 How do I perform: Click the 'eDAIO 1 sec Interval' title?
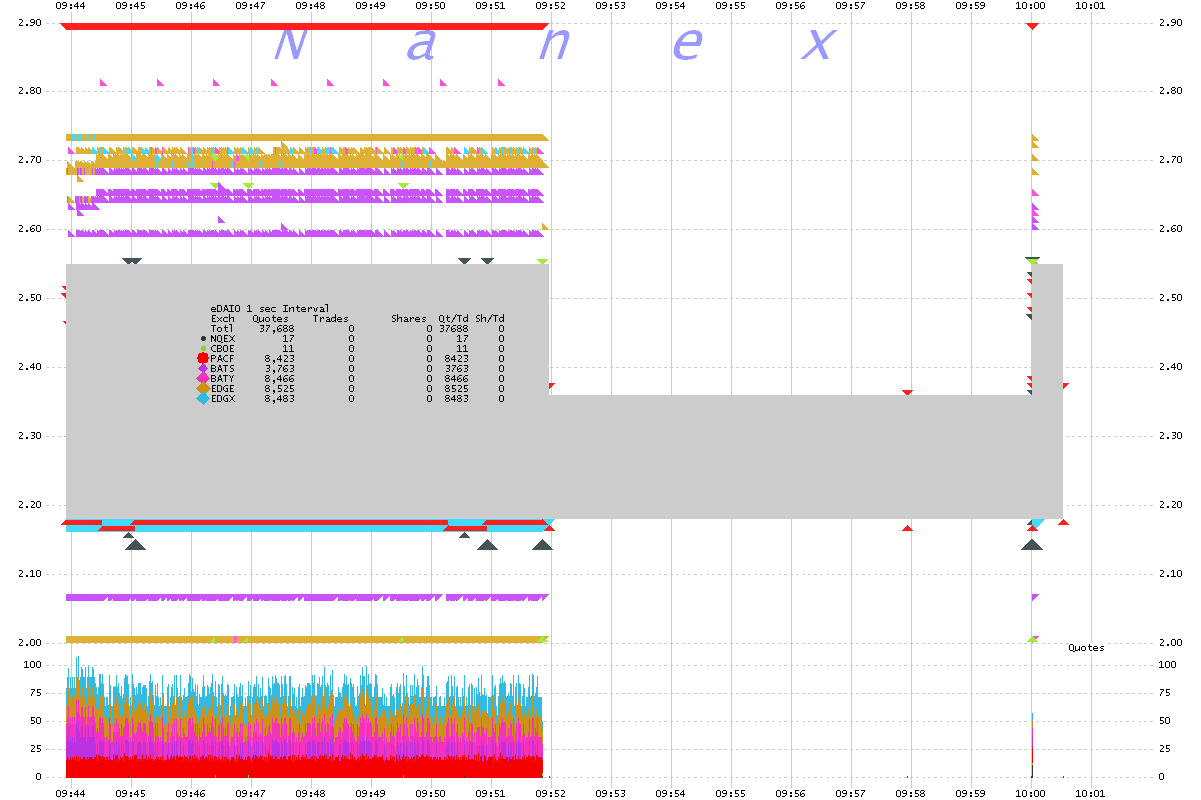point(270,308)
